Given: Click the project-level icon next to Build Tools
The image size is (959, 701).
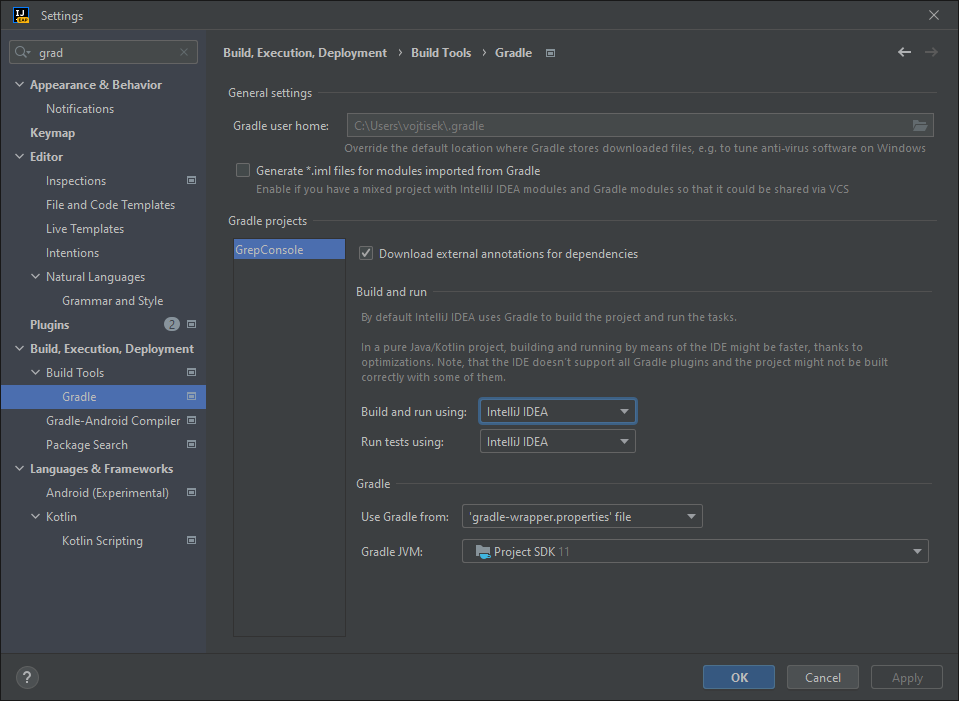Looking at the screenshot, I should (x=191, y=373).
